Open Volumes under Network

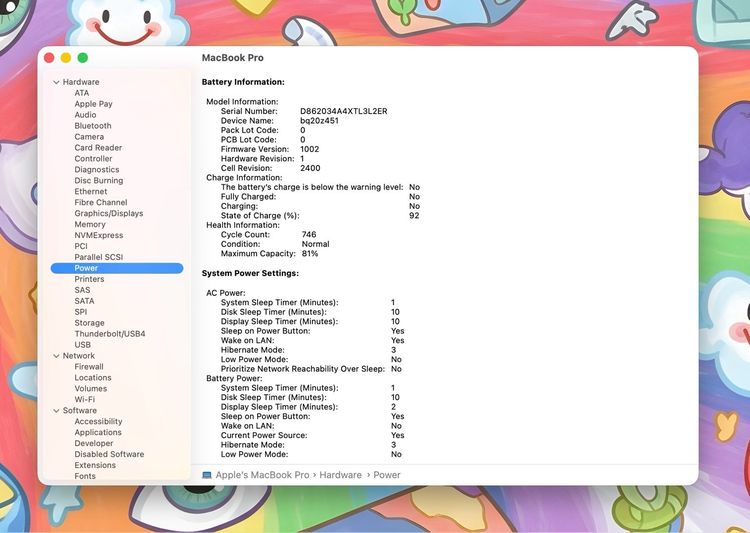(90, 389)
